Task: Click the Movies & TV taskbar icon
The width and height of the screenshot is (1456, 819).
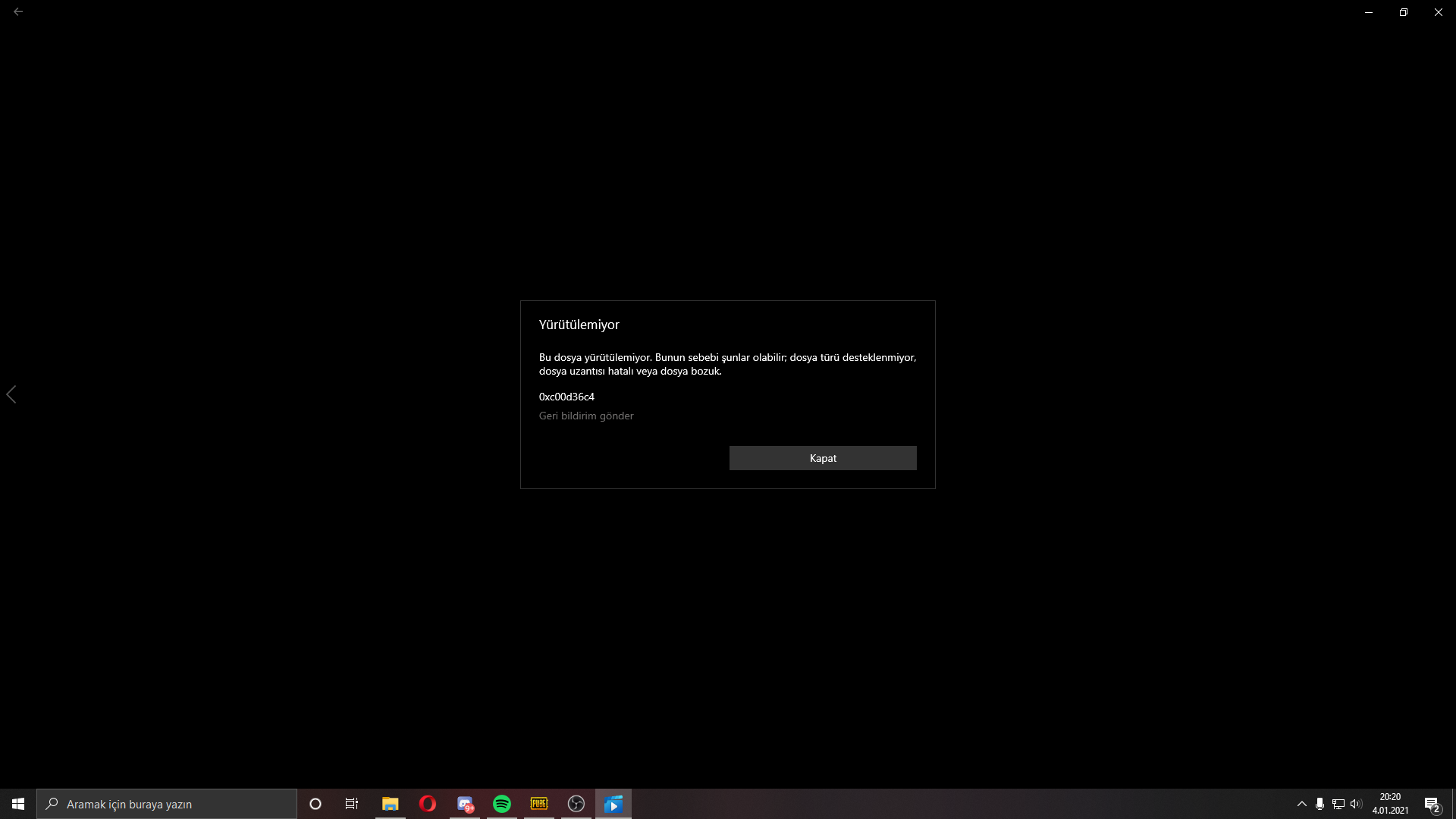Action: point(613,804)
